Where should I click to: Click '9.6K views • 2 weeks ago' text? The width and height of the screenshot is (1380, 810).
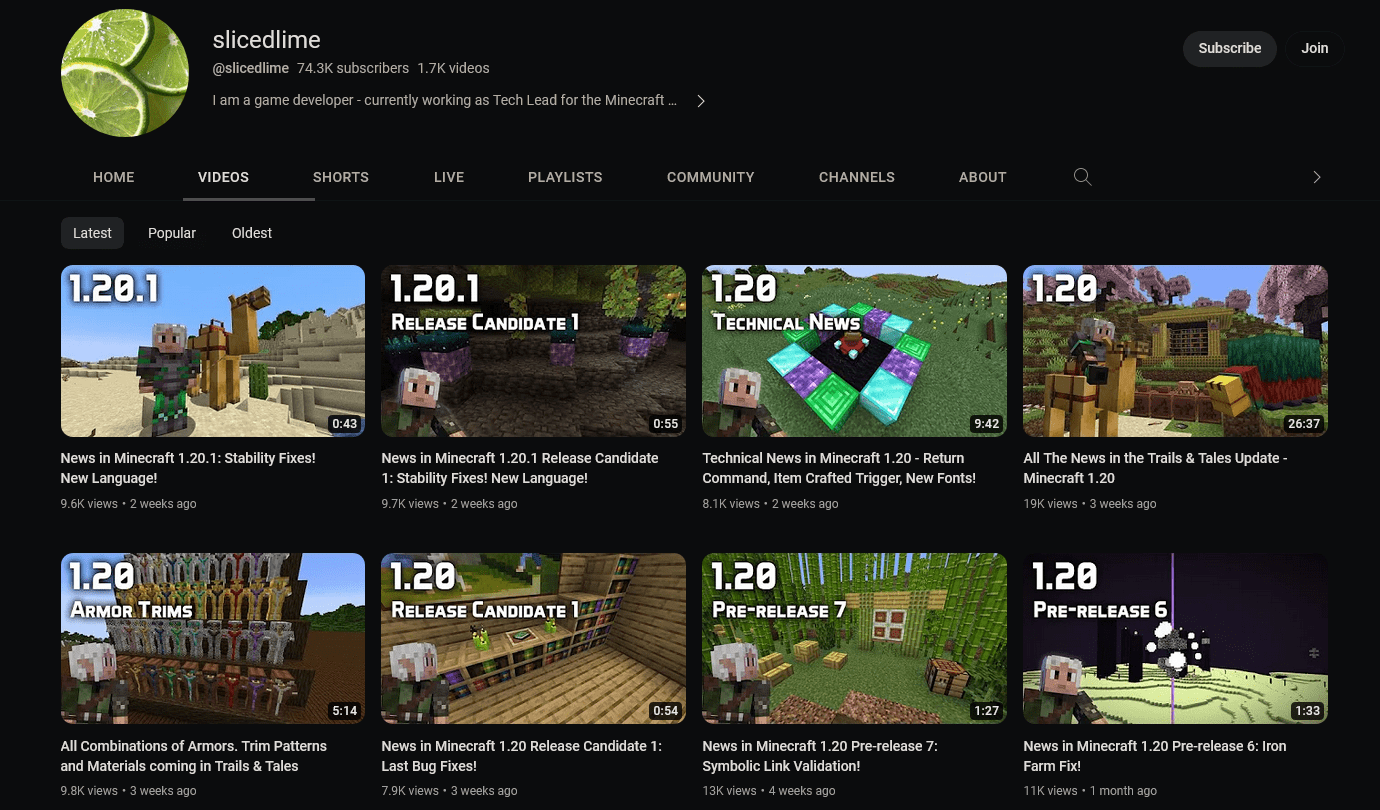pos(129,504)
